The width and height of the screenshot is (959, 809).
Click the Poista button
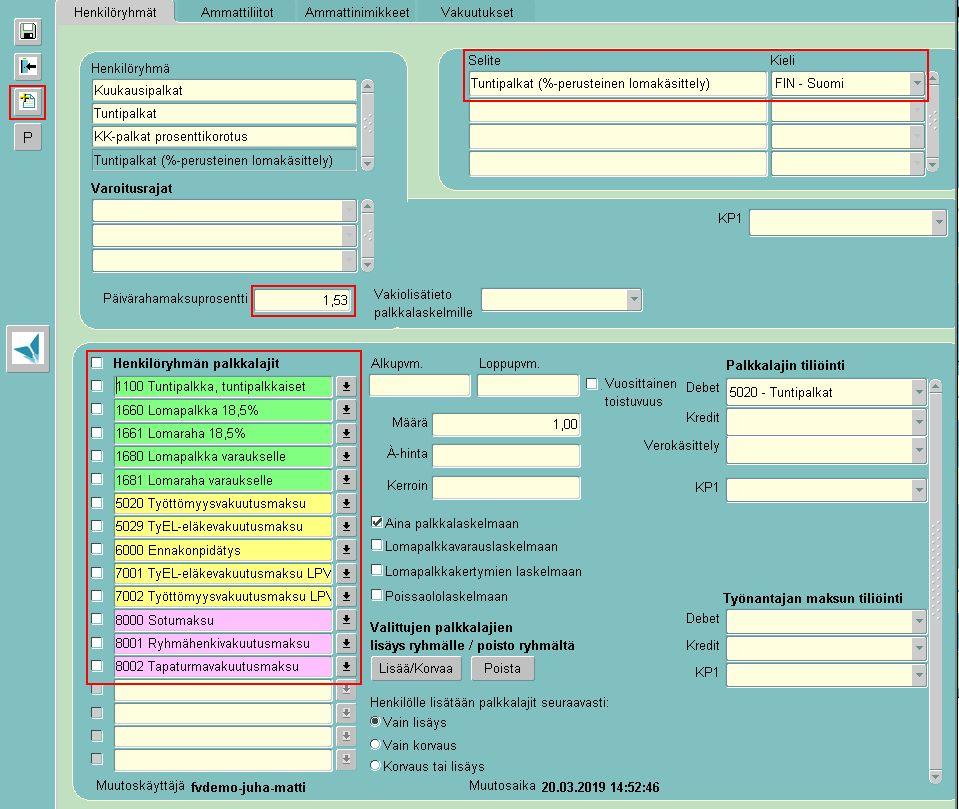pos(502,668)
